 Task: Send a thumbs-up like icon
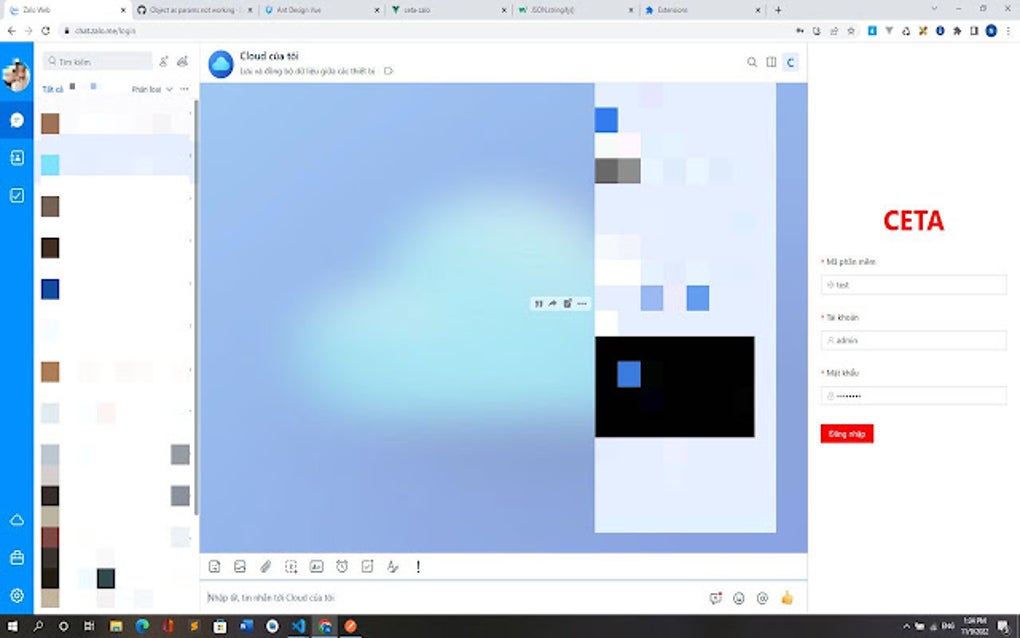point(787,597)
